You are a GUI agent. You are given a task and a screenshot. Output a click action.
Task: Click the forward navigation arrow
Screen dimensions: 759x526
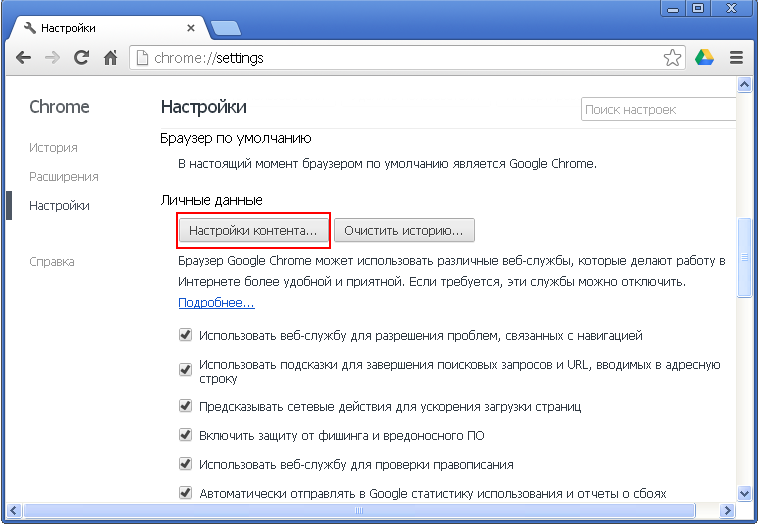(52, 58)
